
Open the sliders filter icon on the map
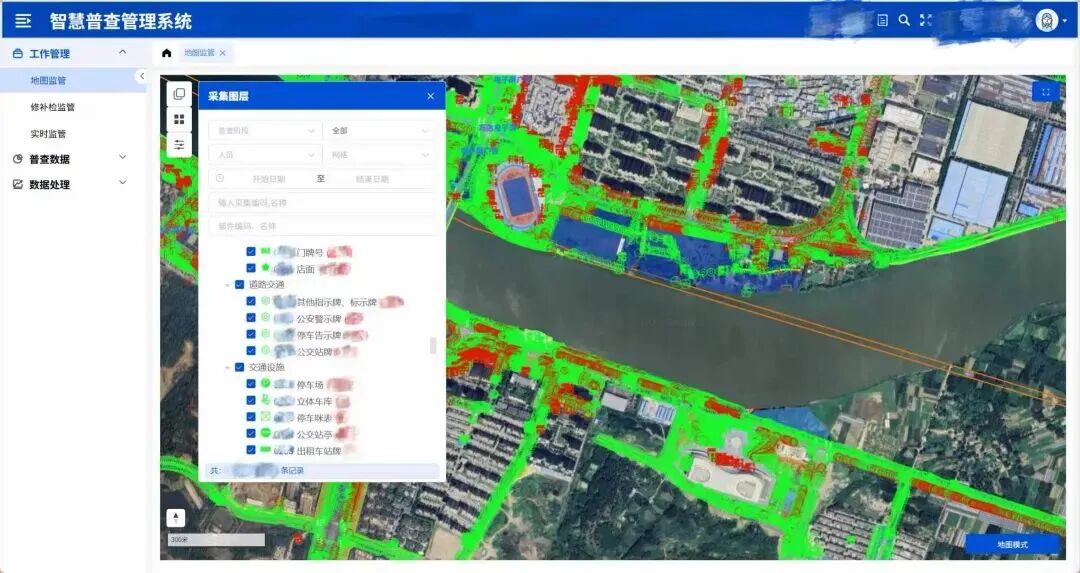(x=179, y=145)
